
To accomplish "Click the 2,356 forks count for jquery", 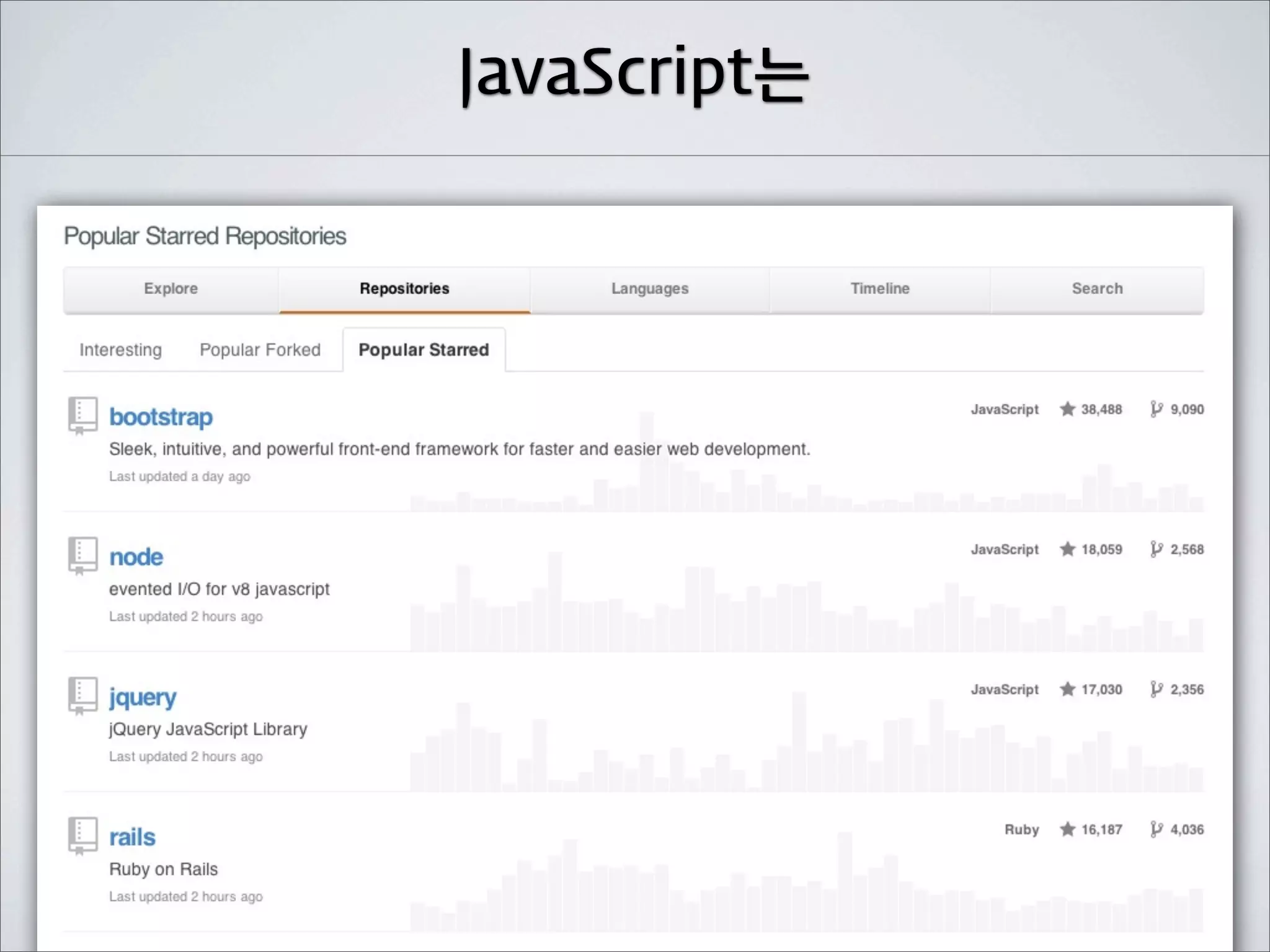I will tap(1187, 690).
